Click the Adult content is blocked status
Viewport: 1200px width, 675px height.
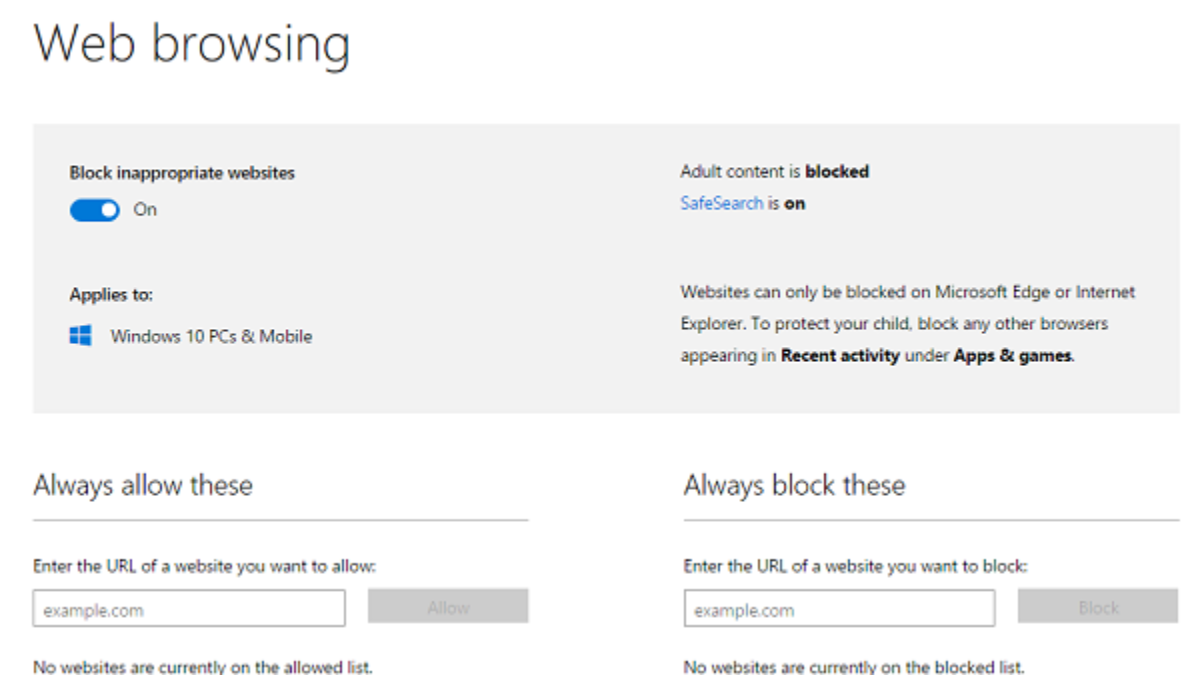pos(774,172)
